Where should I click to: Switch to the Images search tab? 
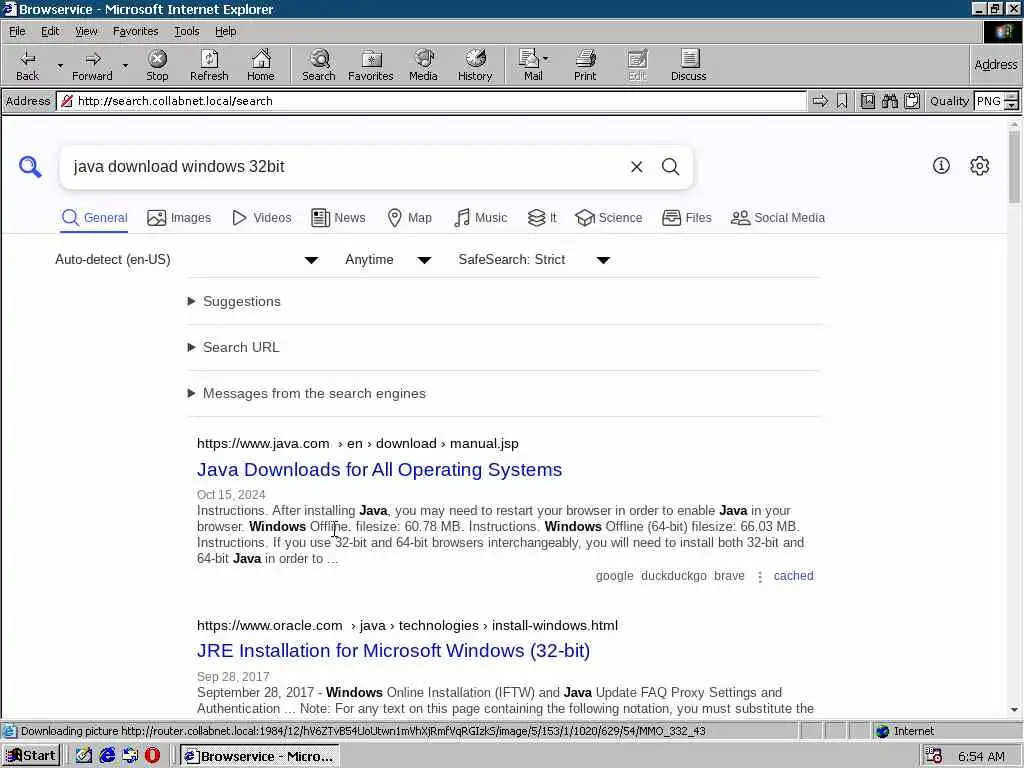(x=179, y=218)
